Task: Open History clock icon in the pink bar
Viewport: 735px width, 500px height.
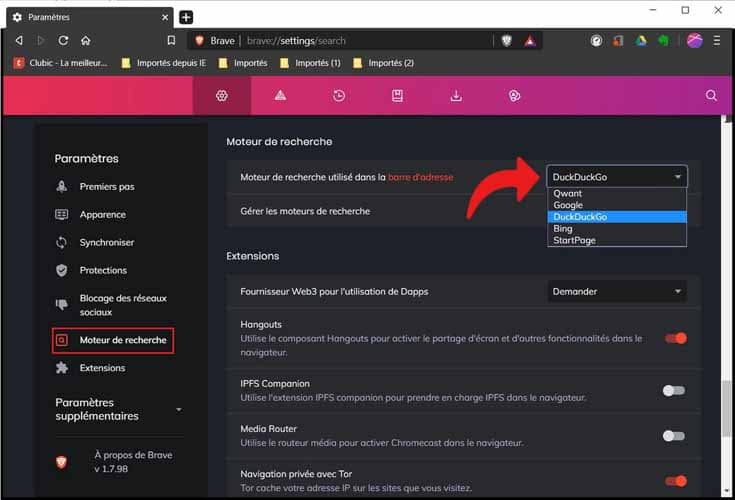Action: 339,96
